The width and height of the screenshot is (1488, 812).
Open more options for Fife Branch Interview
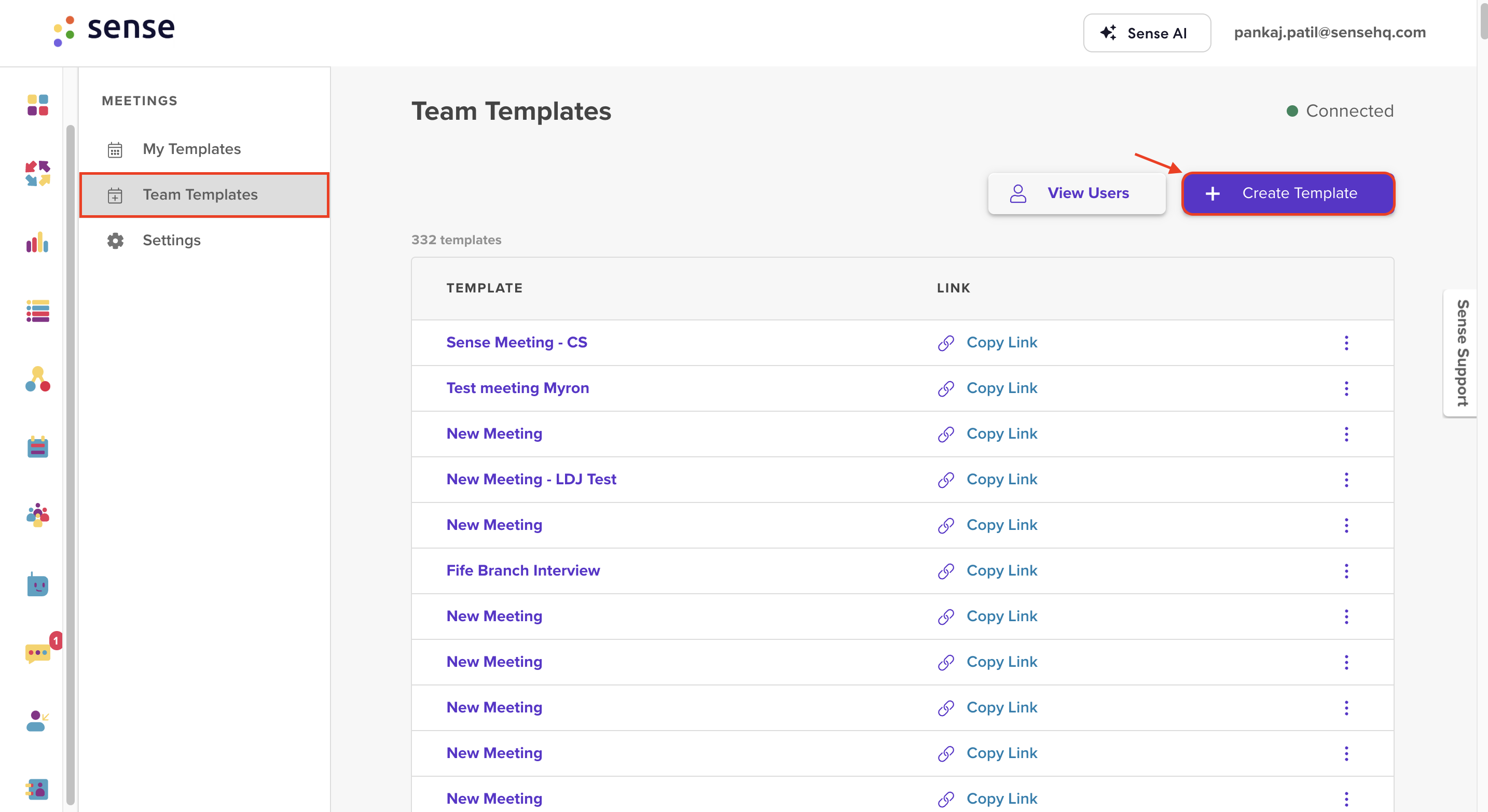click(1346, 571)
